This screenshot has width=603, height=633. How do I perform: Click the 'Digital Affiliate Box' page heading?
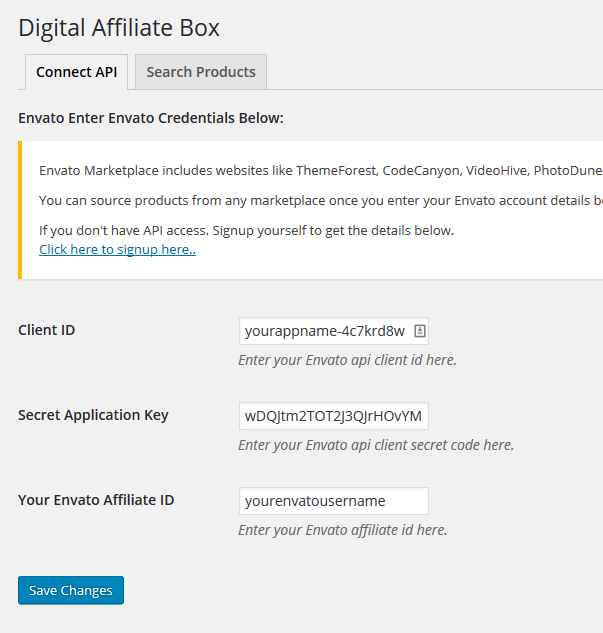(x=119, y=28)
